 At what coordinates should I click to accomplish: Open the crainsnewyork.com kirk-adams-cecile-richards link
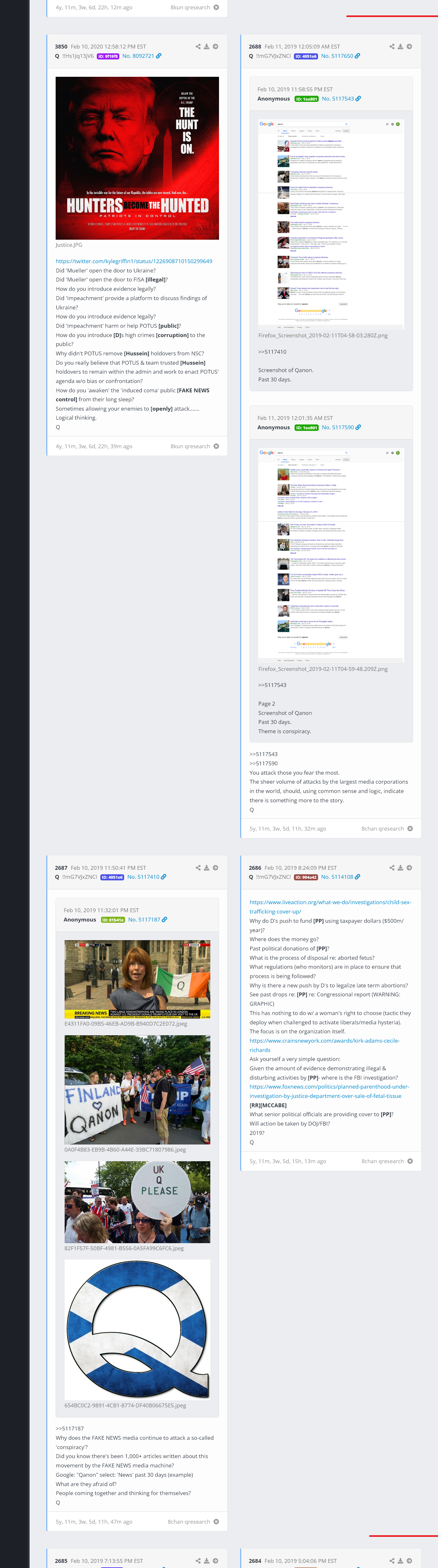[x=324, y=1045]
